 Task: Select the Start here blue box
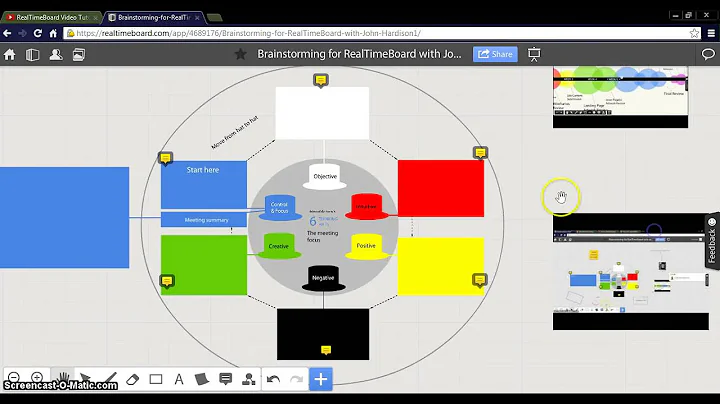(203, 185)
